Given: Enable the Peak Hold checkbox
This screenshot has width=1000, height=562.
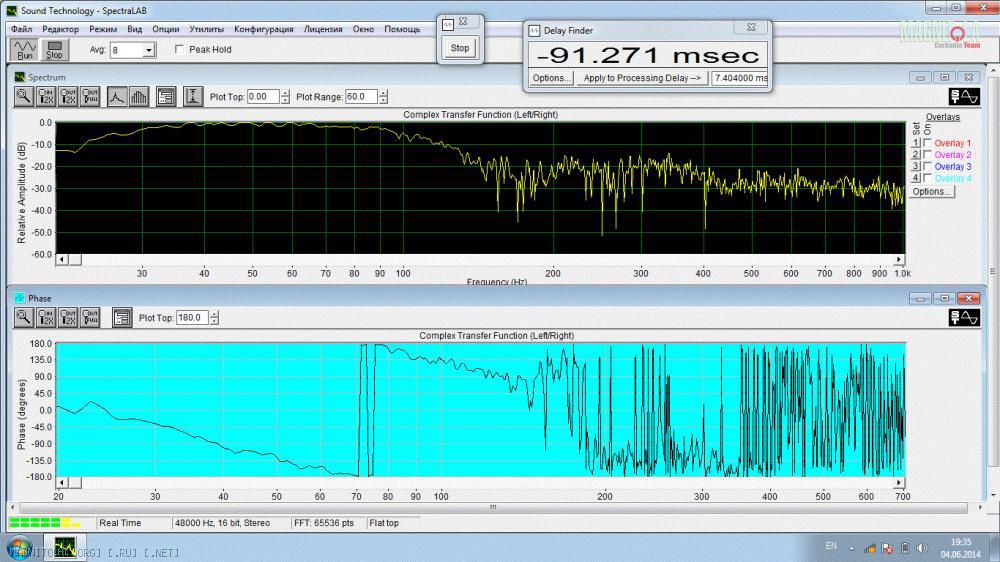Looking at the screenshot, I should [179, 49].
